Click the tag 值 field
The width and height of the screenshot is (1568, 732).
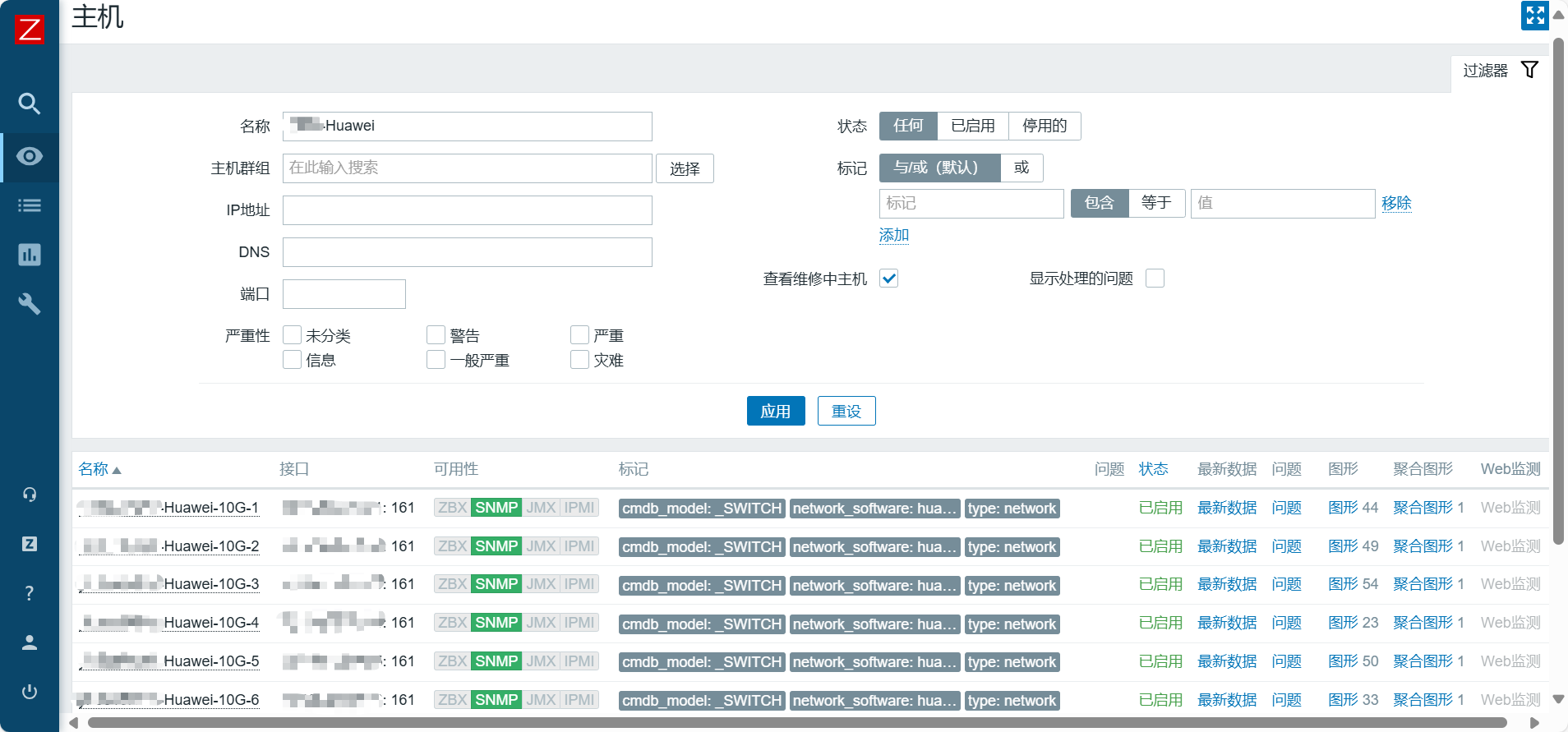(x=1283, y=204)
